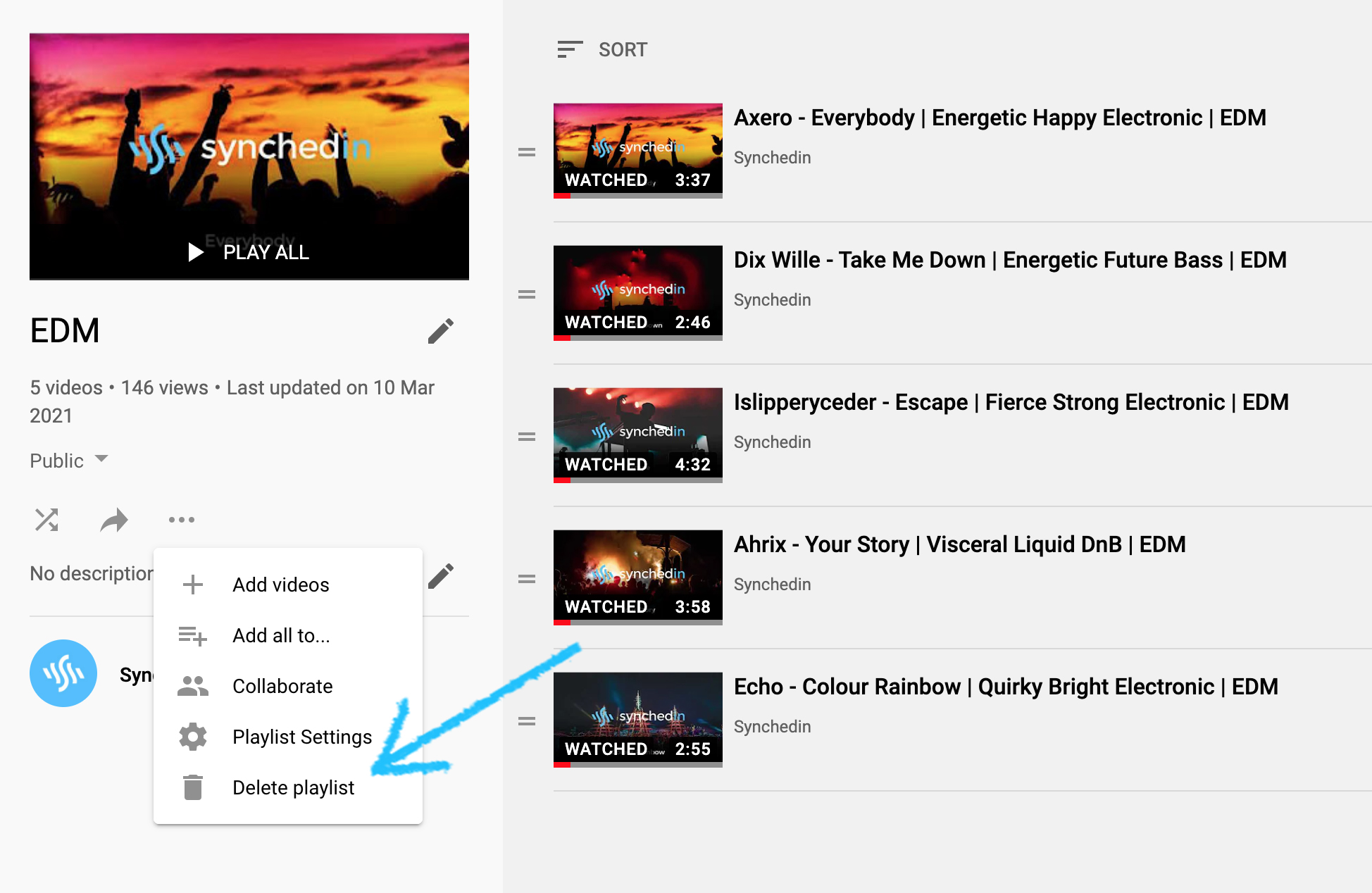1372x893 pixels.
Task: Grab the reorder handle for Axero Everybody
Action: [x=527, y=152]
